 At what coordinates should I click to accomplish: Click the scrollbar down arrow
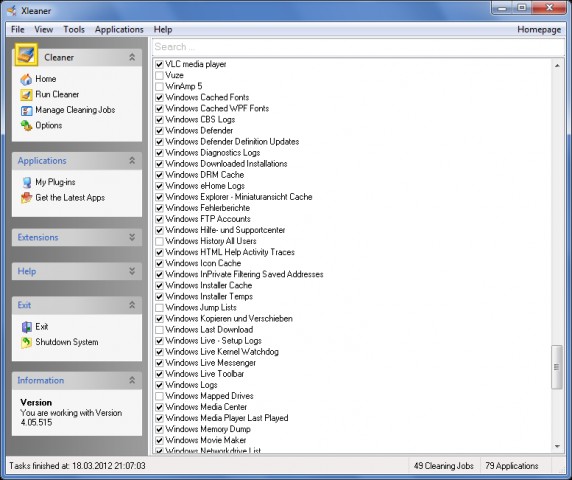pos(557,446)
